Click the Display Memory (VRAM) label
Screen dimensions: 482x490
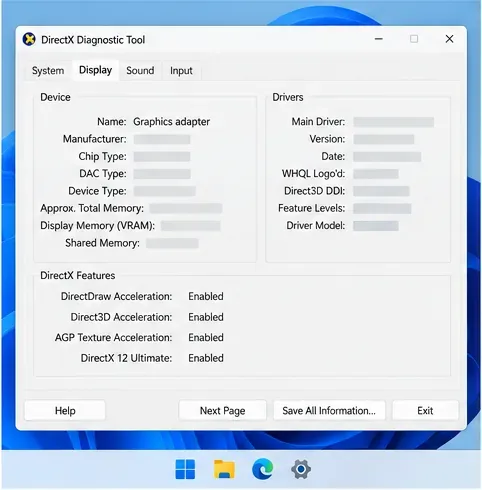pos(98,226)
